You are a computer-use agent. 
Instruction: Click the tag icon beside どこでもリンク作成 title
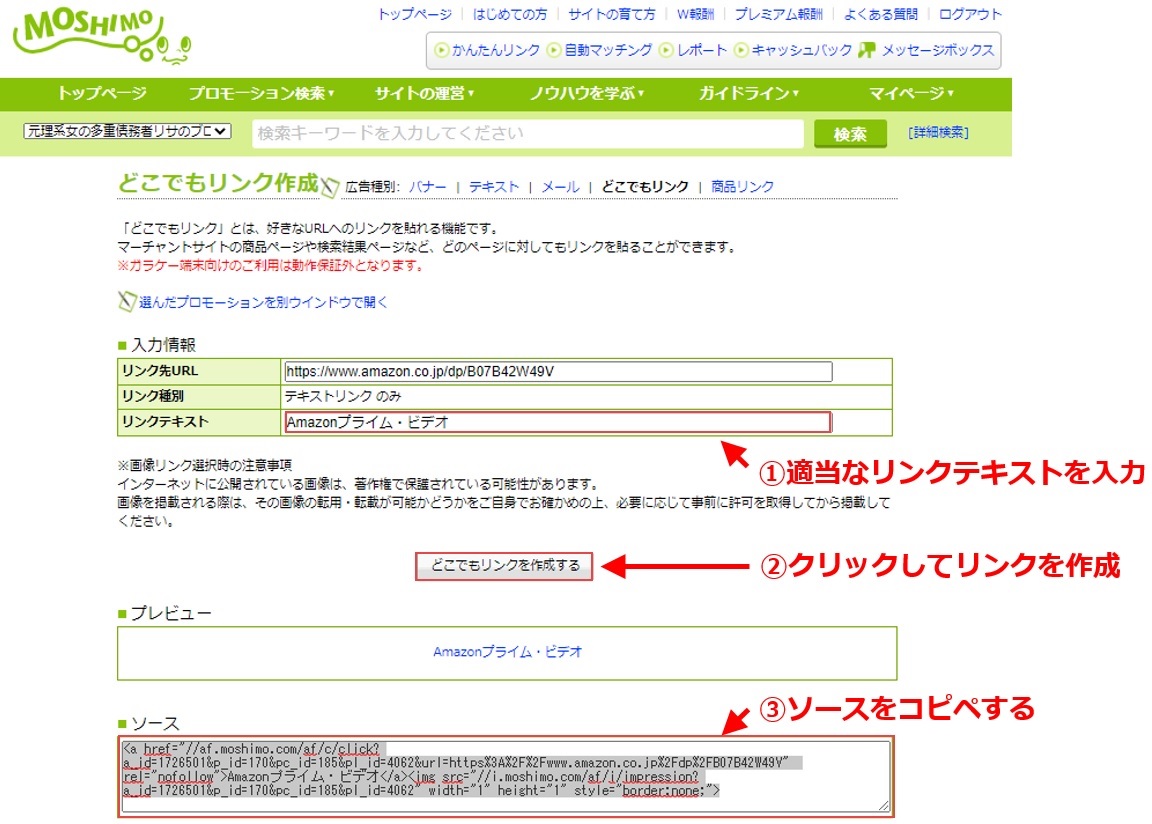(330, 187)
